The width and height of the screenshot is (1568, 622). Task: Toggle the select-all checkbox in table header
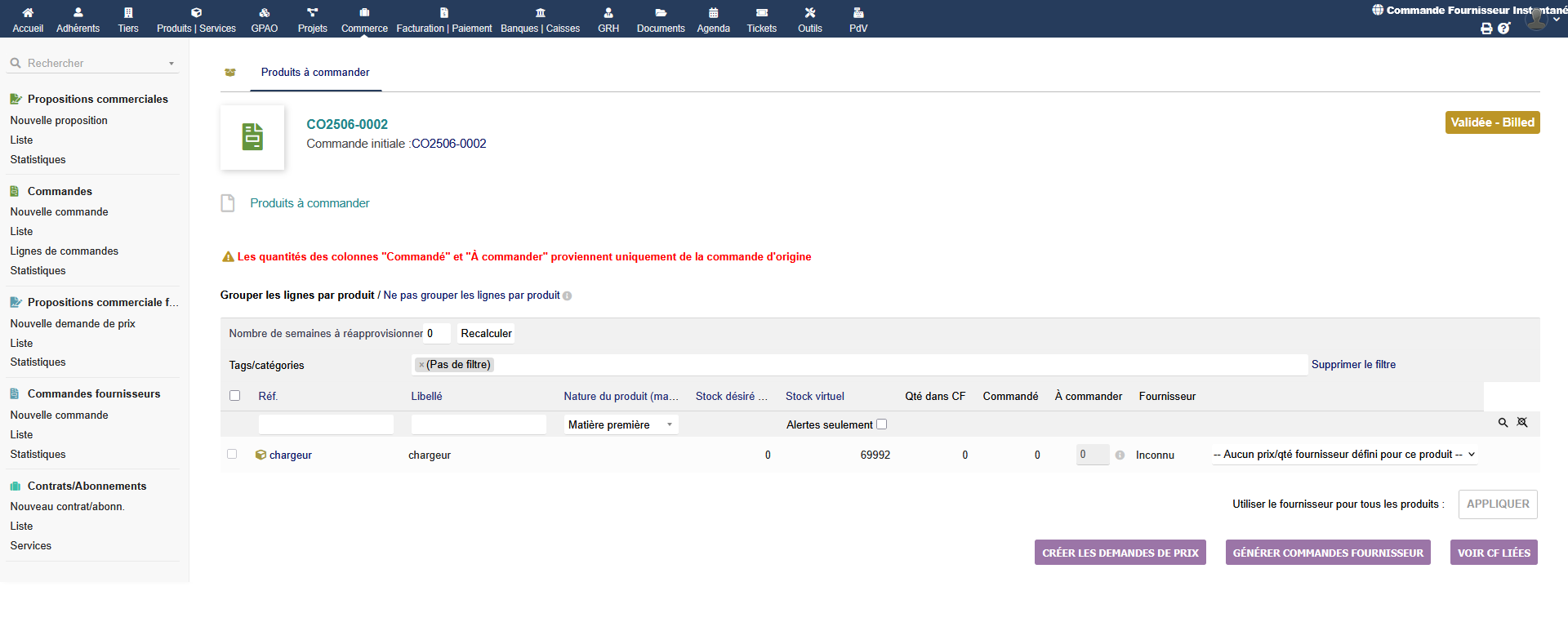tap(235, 396)
